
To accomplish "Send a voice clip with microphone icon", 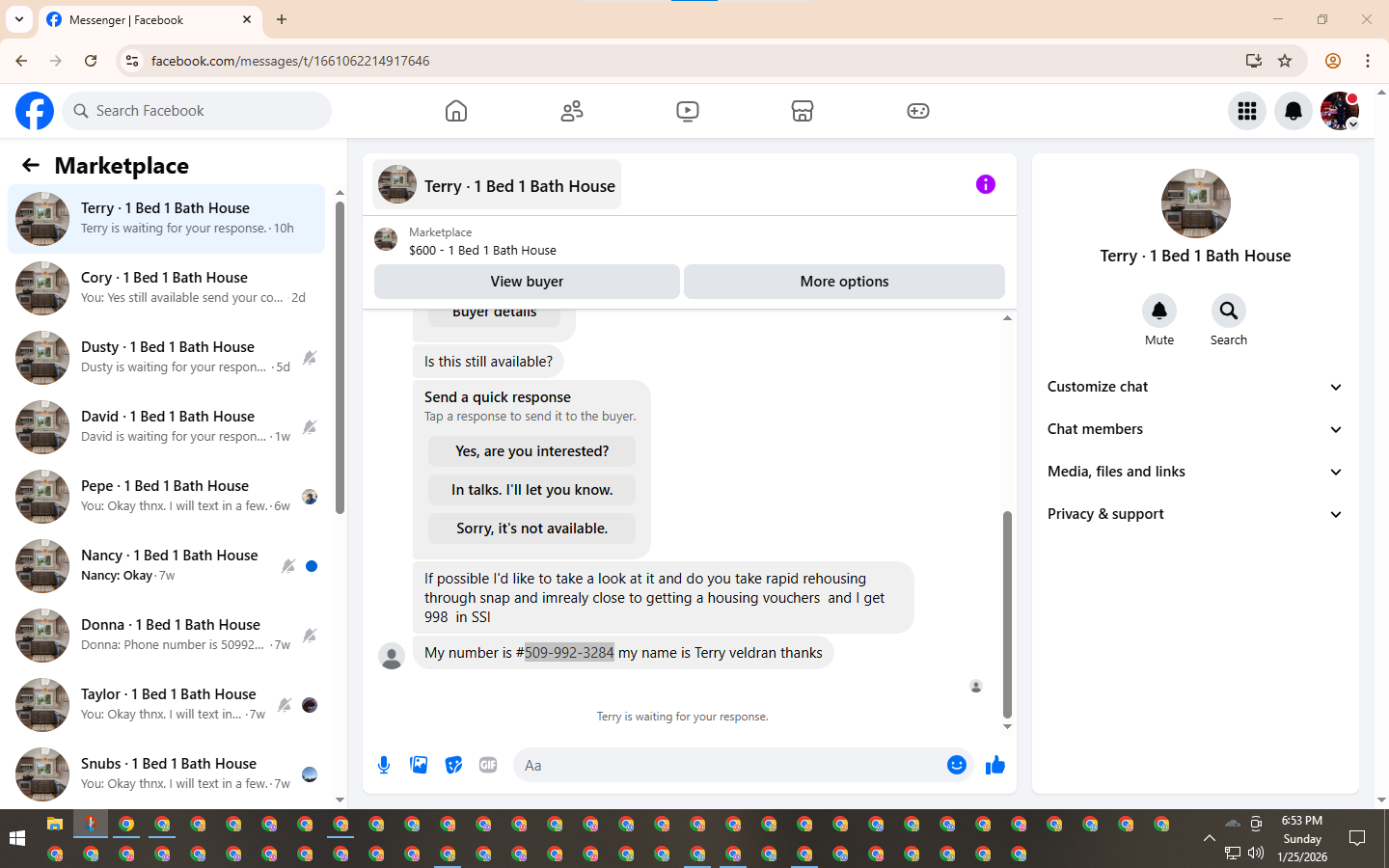I will click(x=384, y=765).
